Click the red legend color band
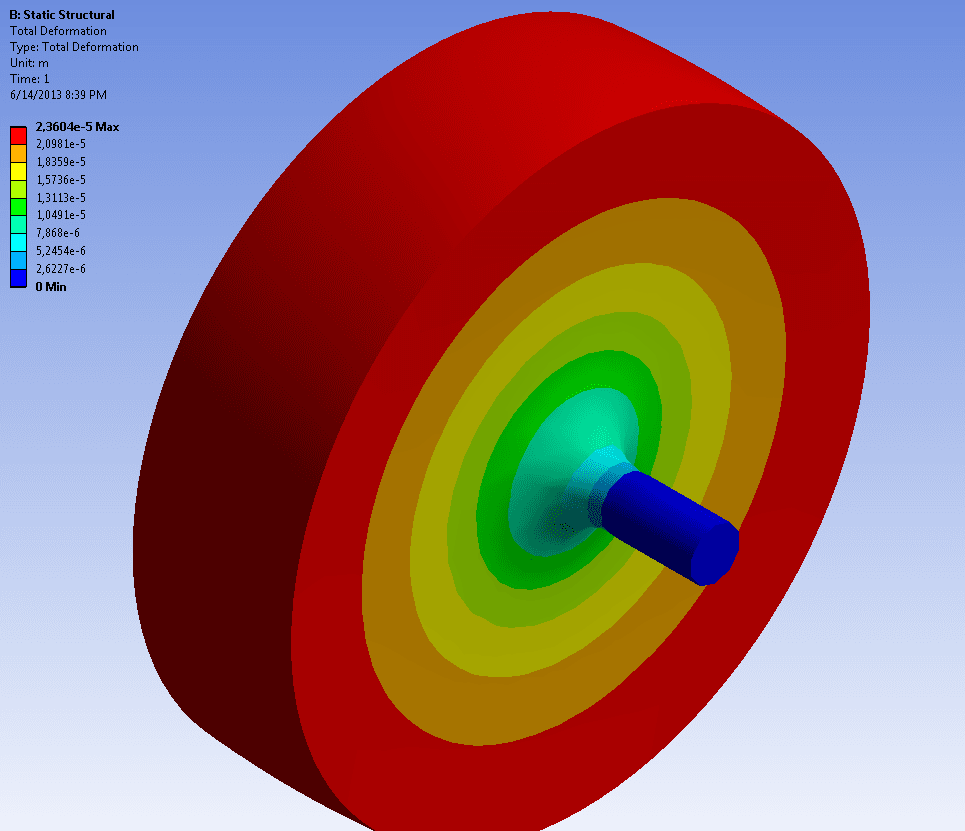The width and height of the screenshot is (965, 831). click(18, 135)
